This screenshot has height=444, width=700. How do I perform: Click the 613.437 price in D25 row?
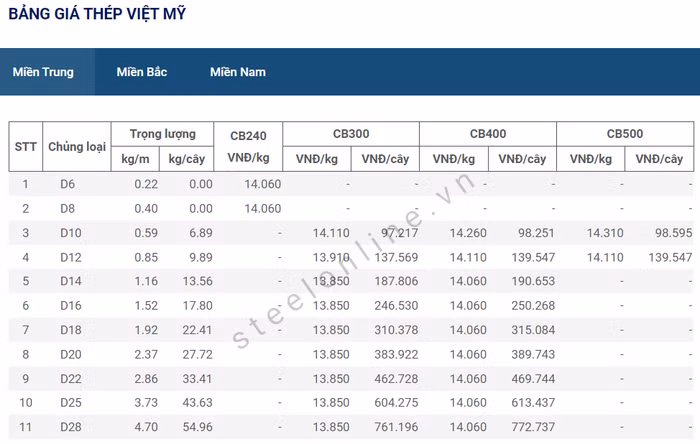[x=526, y=402]
